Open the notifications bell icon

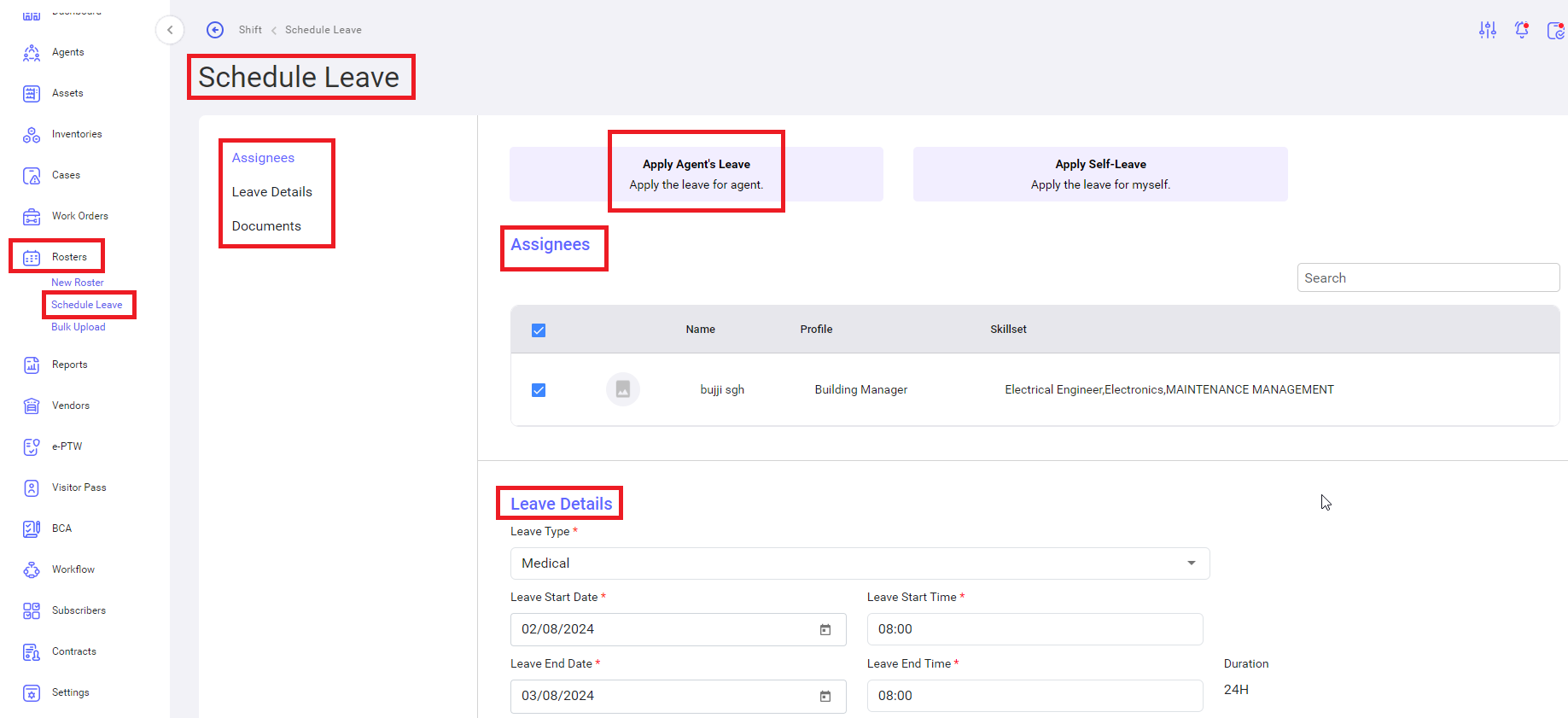click(x=1522, y=30)
